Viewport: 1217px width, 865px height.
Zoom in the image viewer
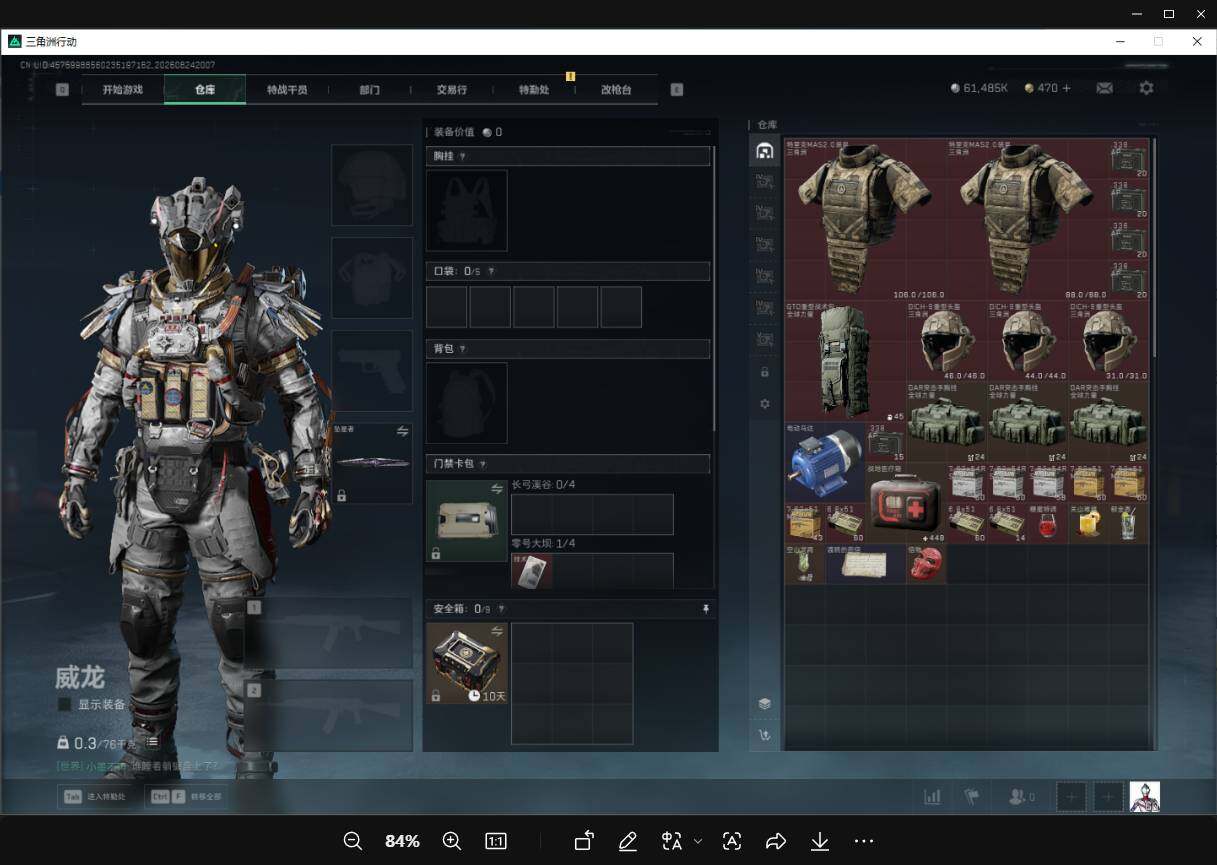pyautogui.click(x=452, y=841)
